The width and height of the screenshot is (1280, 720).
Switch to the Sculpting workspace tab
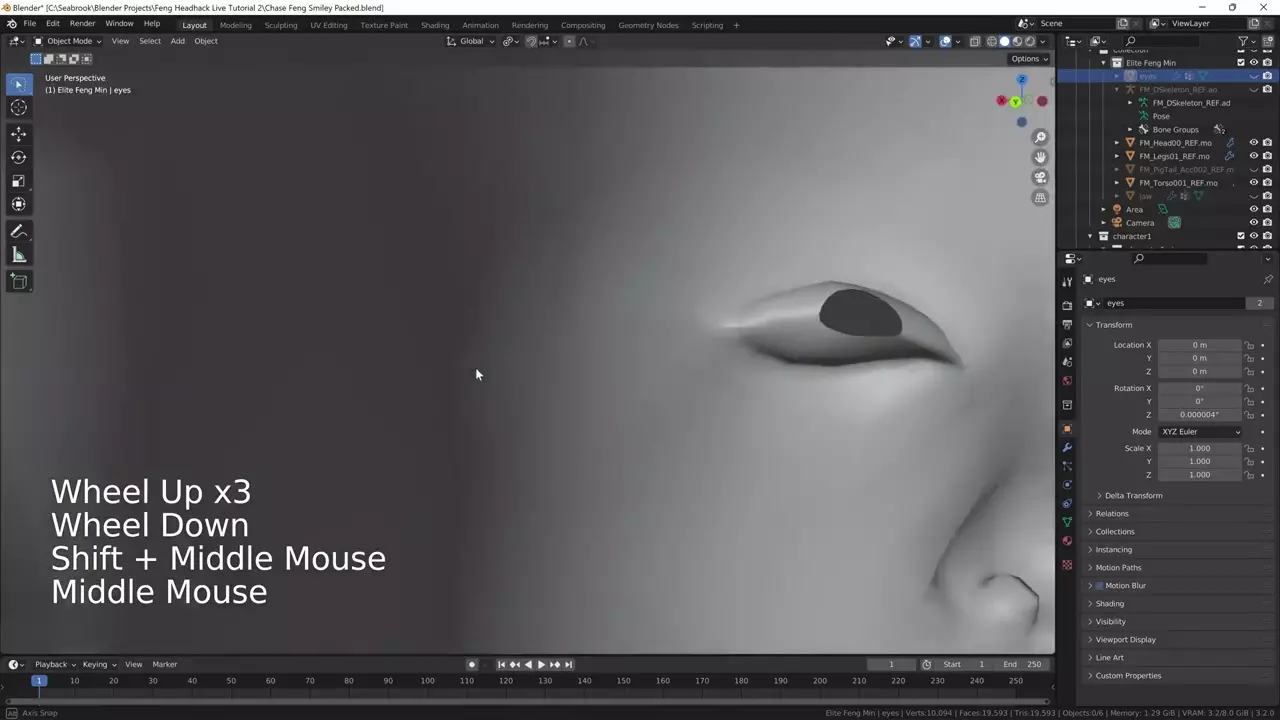click(x=280, y=25)
